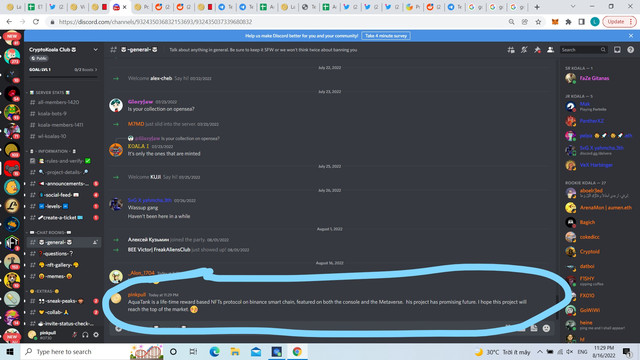This screenshot has height=360, width=640.
Task: Open the sneak-peaks channel
Action: [x=63, y=301]
